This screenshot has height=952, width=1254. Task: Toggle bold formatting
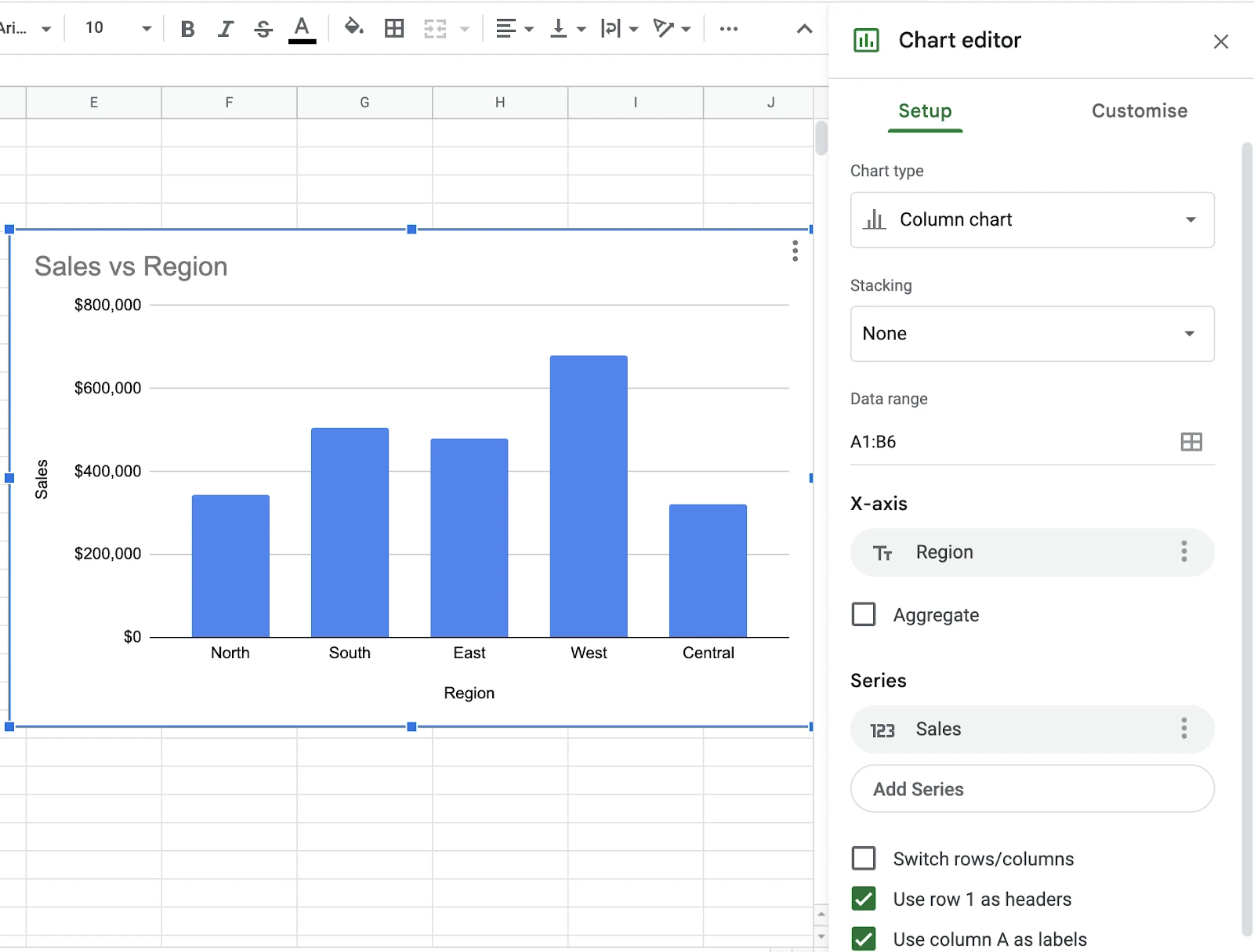(x=187, y=29)
